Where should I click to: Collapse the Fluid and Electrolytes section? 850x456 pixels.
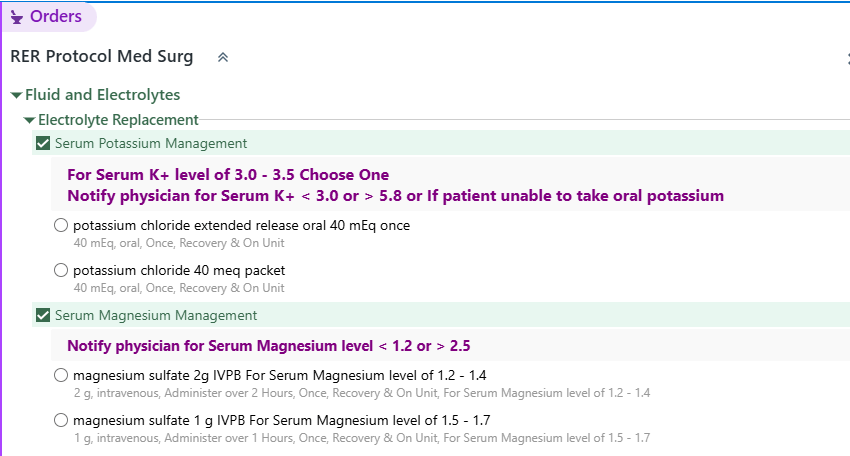(x=16, y=95)
